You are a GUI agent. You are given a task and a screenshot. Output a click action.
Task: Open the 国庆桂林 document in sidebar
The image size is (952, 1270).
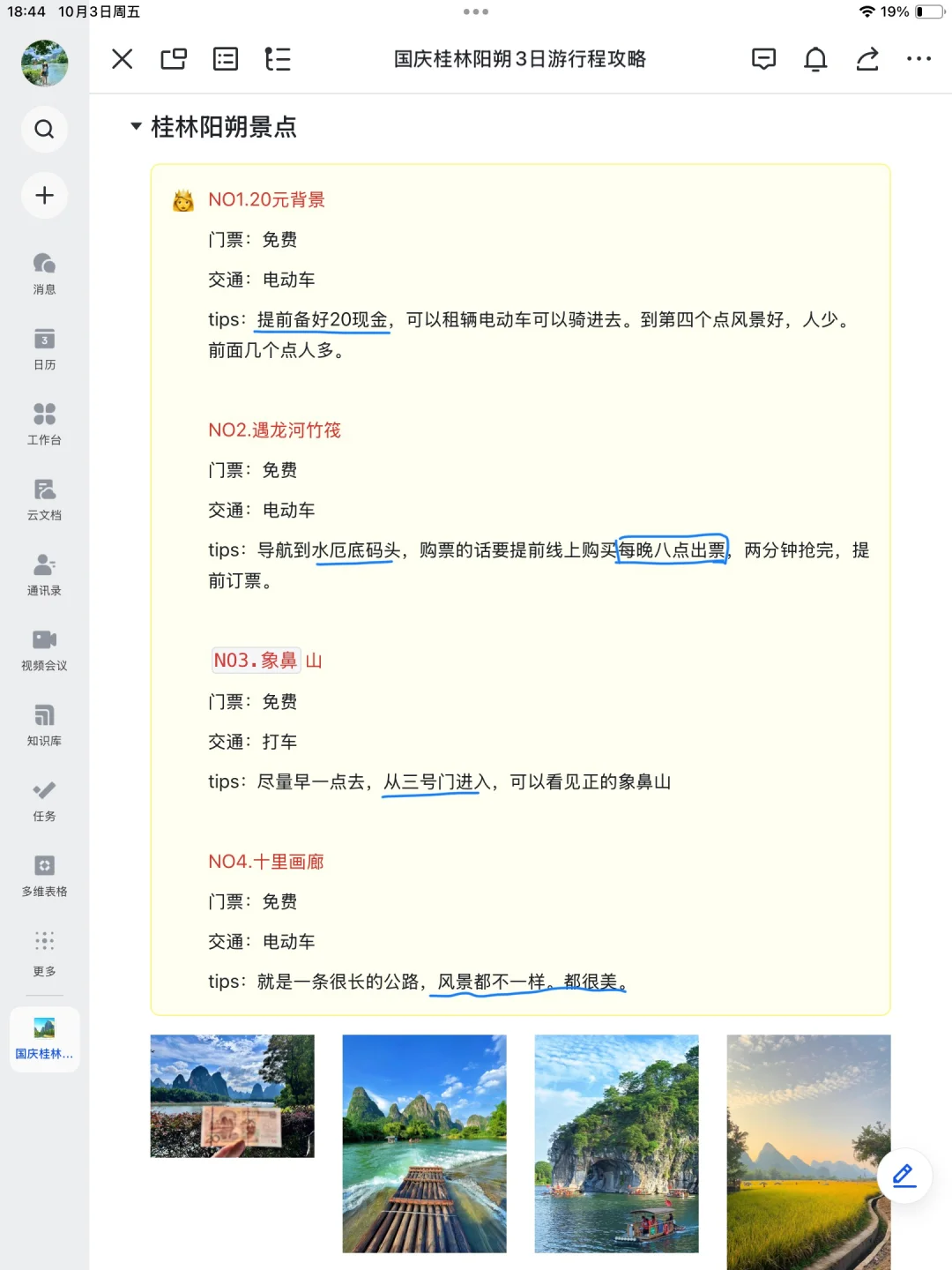(44, 1038)
